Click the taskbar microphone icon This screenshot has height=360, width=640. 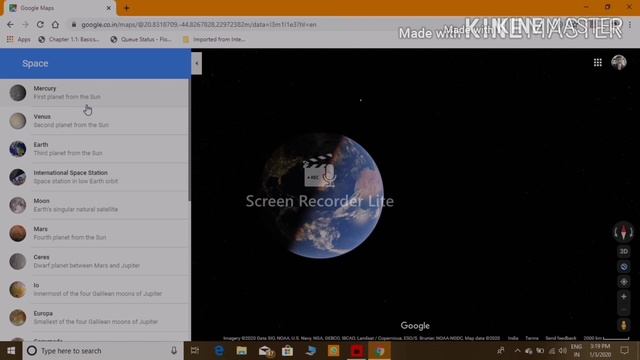coord(174,351)
